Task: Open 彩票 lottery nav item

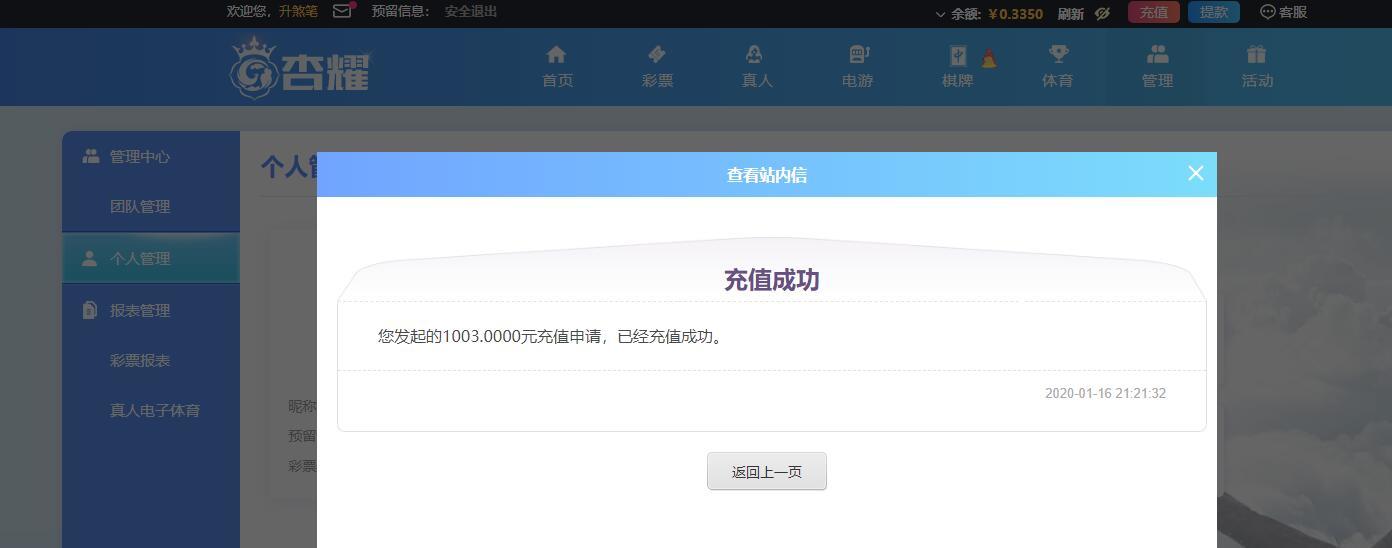Action: point(657,67)
